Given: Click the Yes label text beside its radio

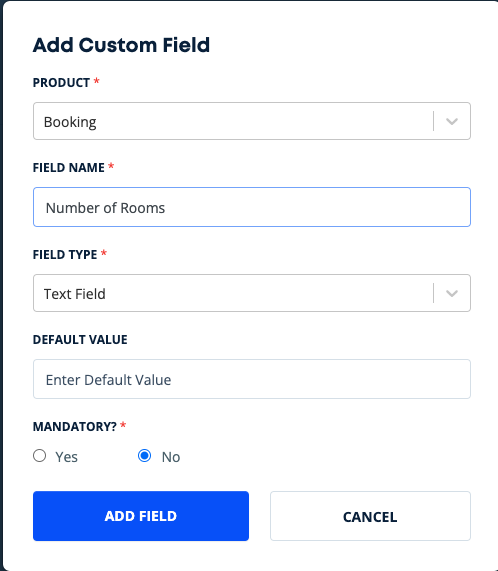Looking at the screenshot, I should coord(66,457).
